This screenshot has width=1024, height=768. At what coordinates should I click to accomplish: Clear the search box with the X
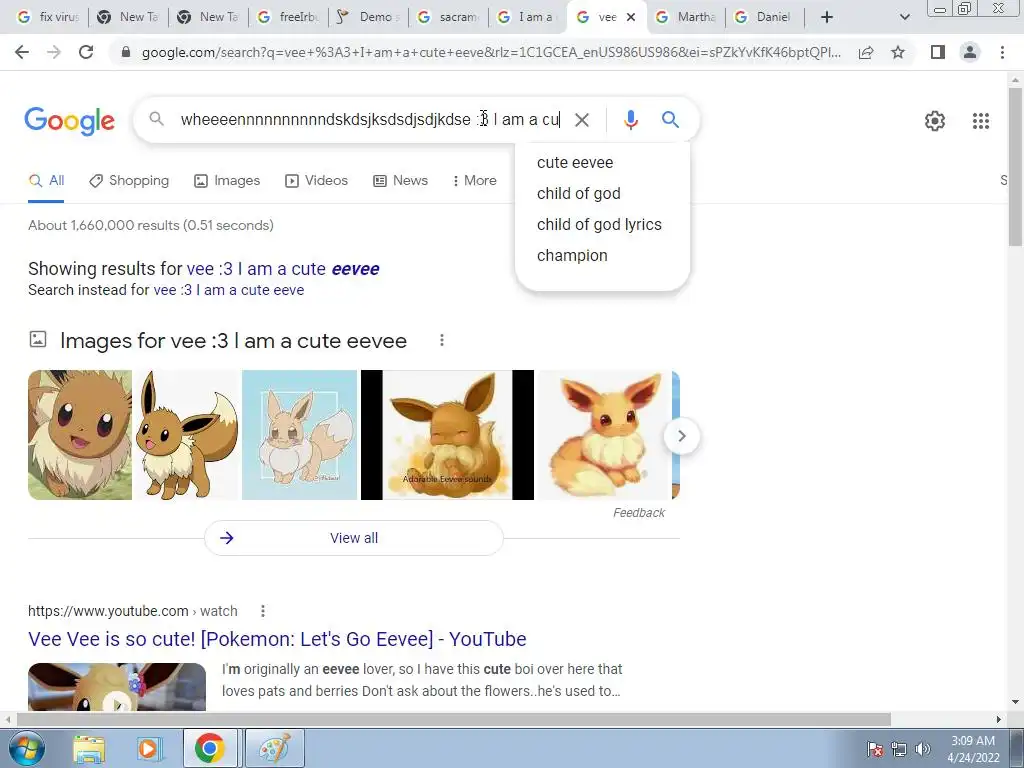coord(581,120)
